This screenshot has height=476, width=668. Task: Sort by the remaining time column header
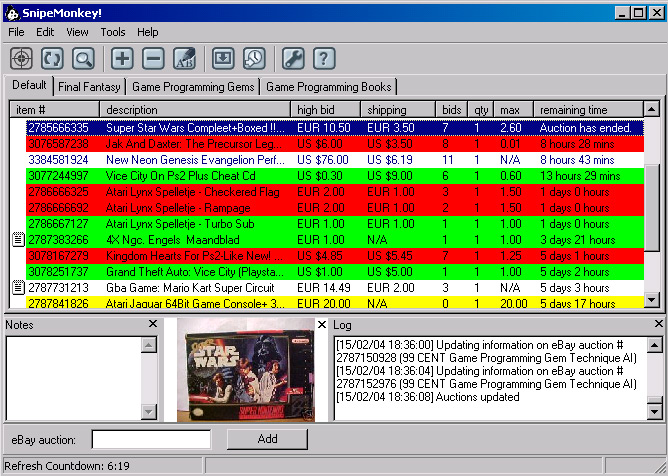click(x=588, y=110)
